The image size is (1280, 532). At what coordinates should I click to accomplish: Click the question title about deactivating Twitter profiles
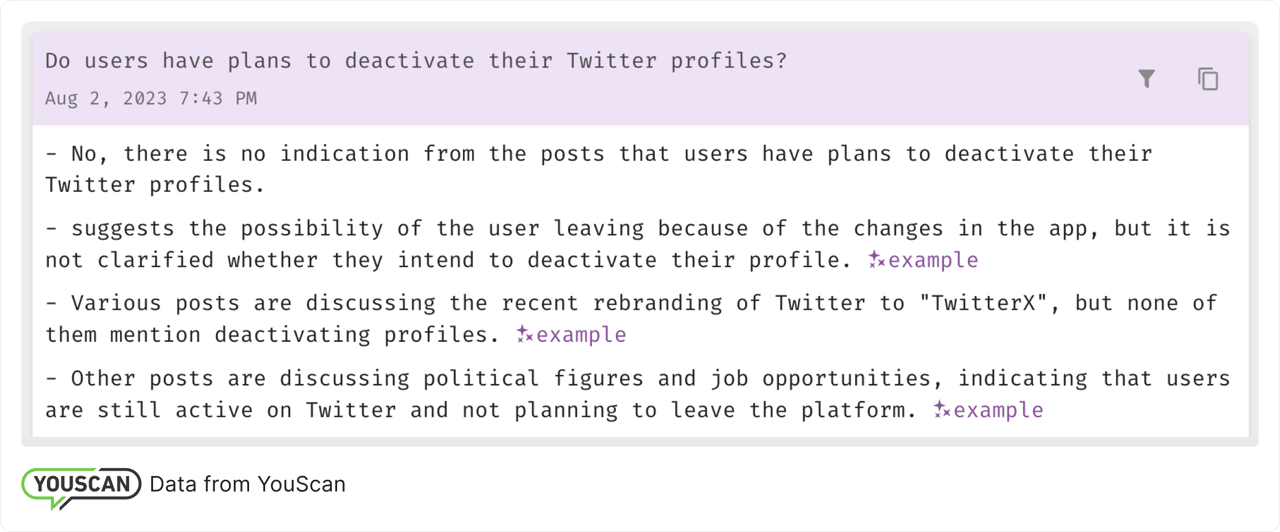point(416,61)
